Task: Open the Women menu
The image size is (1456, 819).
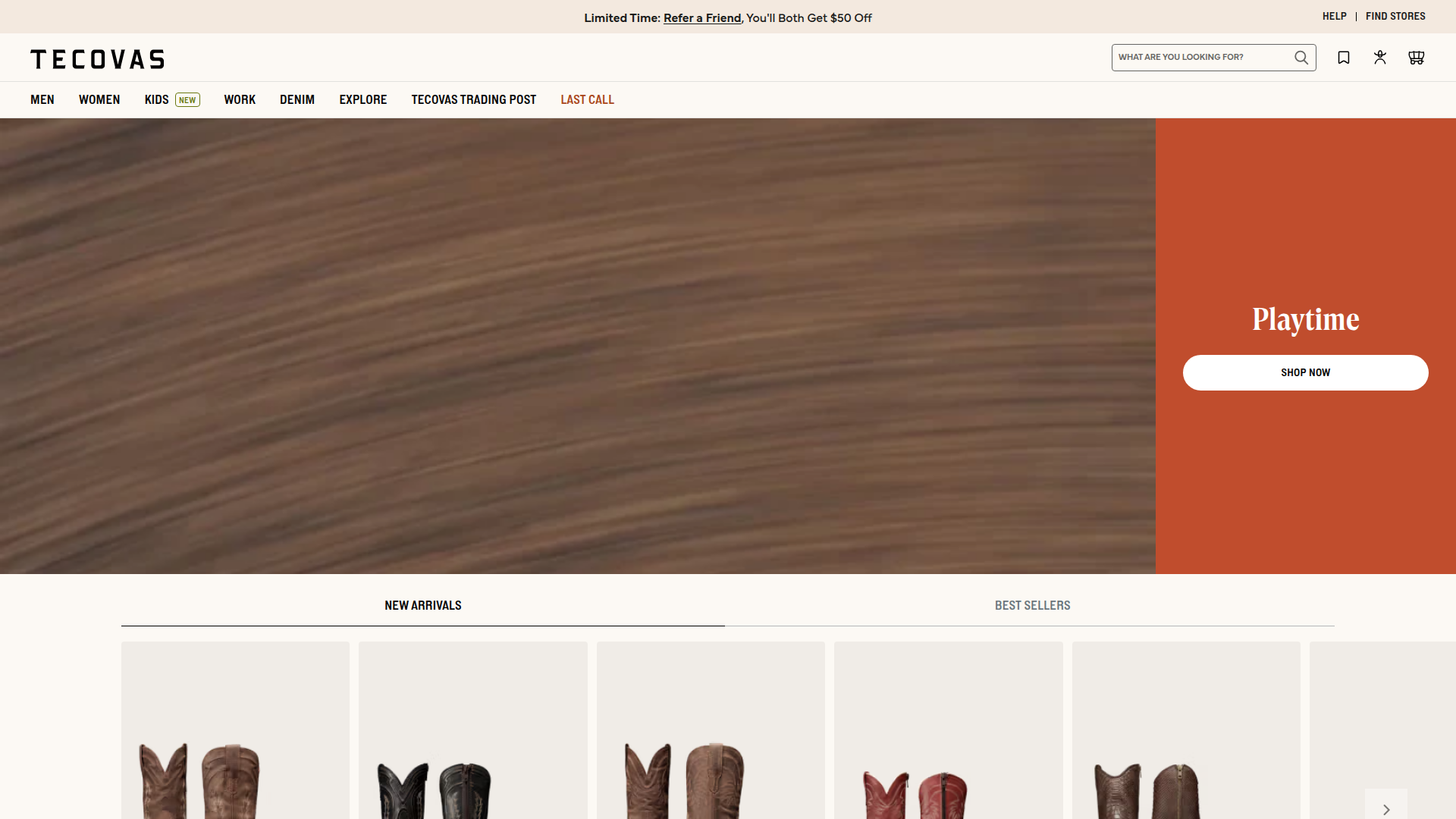Action: (99, 100)
